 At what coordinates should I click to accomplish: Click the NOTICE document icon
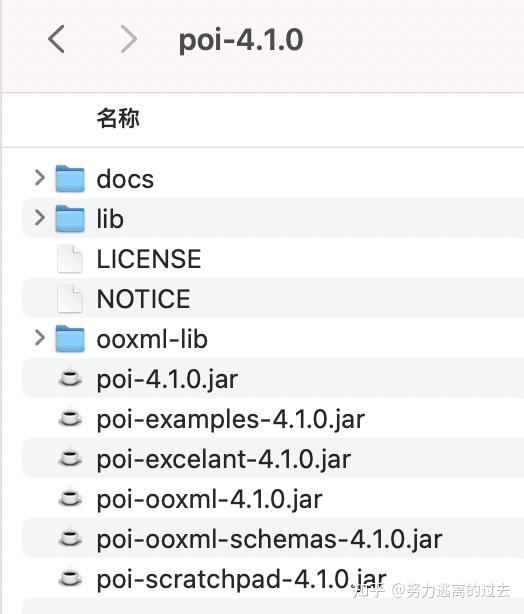(x=70, y=299)
